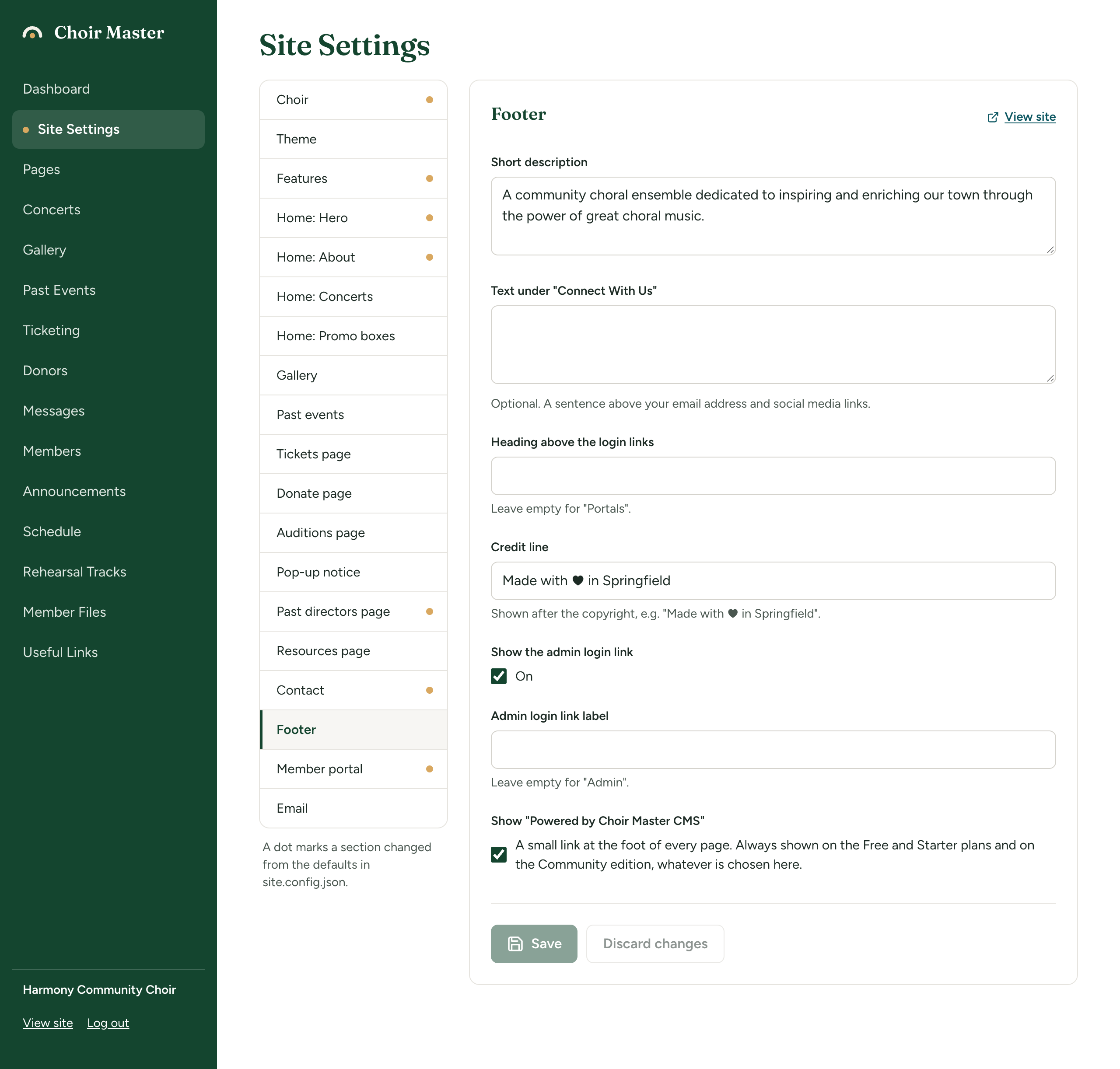The width and height of the screenshot is (1120, 1069).
Task: Toggle the Show the admin login link checkbox
Action: pyautogui.click(x=499, y=676)
